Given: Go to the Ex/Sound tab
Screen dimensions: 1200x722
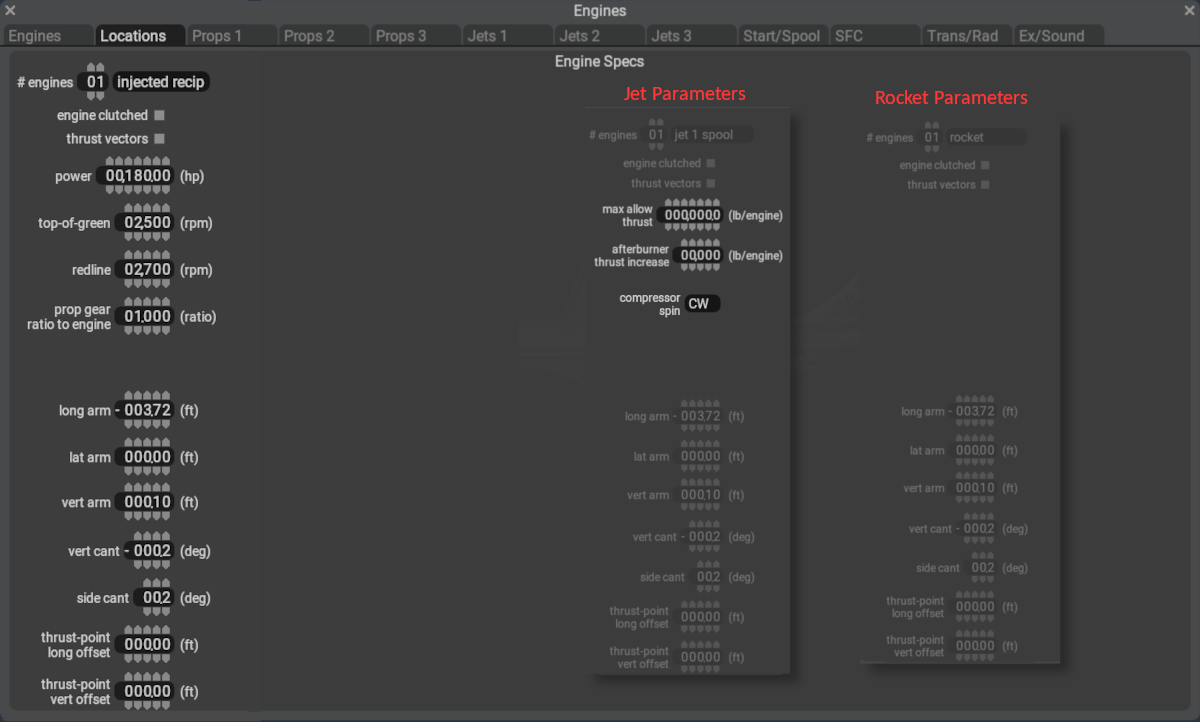Looking at the screenshot, I should (x=1058, y=36).
